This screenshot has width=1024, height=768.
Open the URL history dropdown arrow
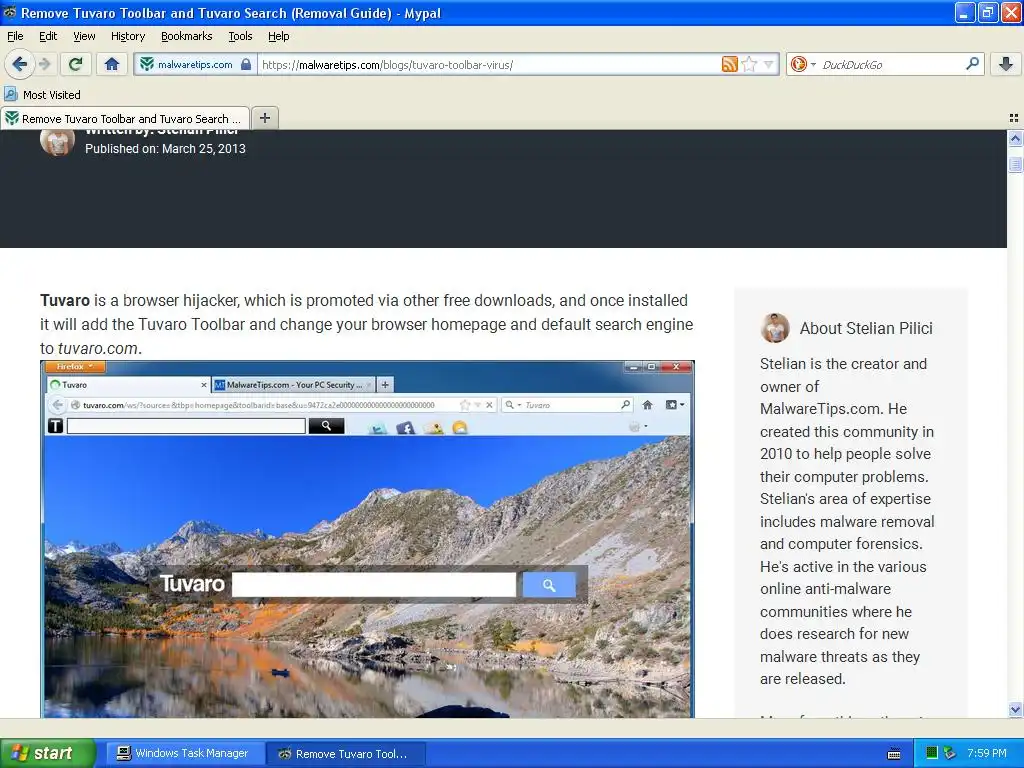click(769, 64)
